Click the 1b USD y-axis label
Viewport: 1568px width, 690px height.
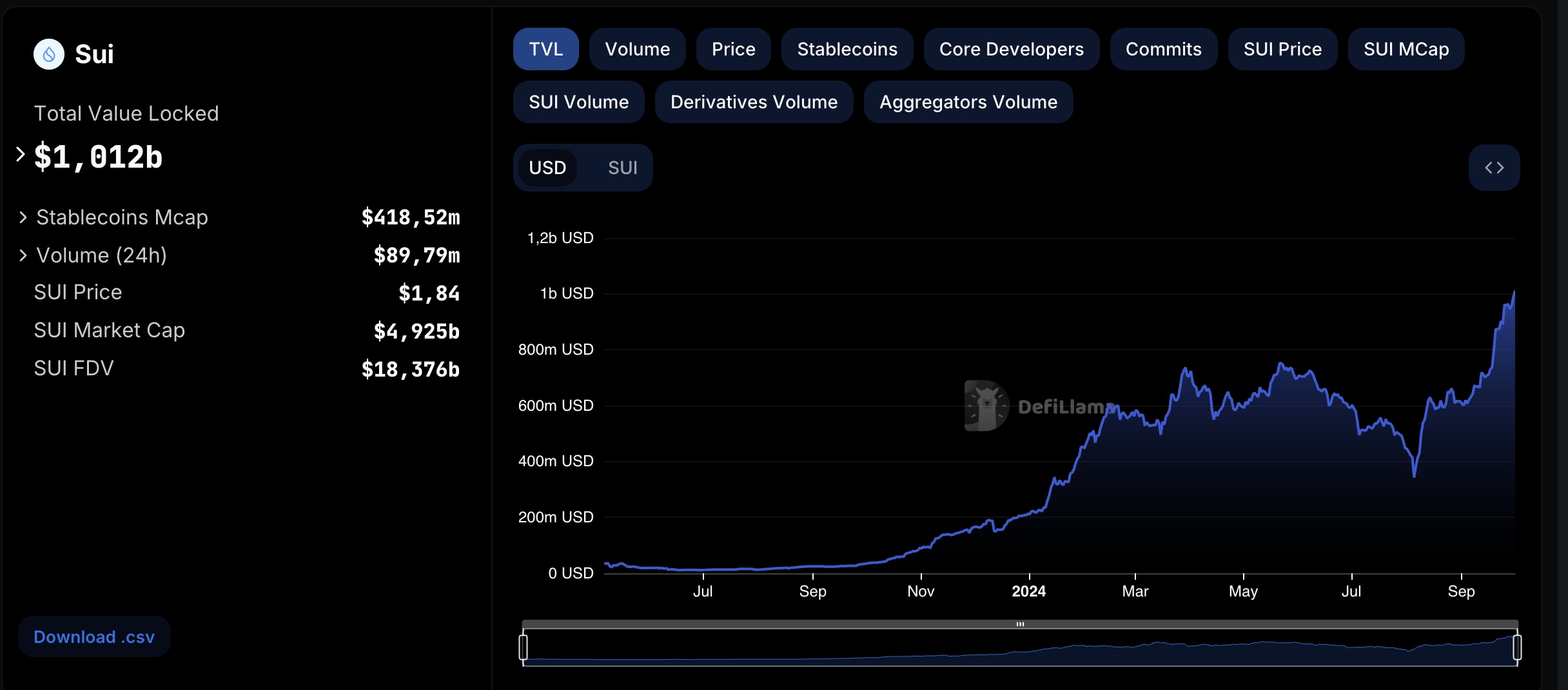tap(567, 293)
